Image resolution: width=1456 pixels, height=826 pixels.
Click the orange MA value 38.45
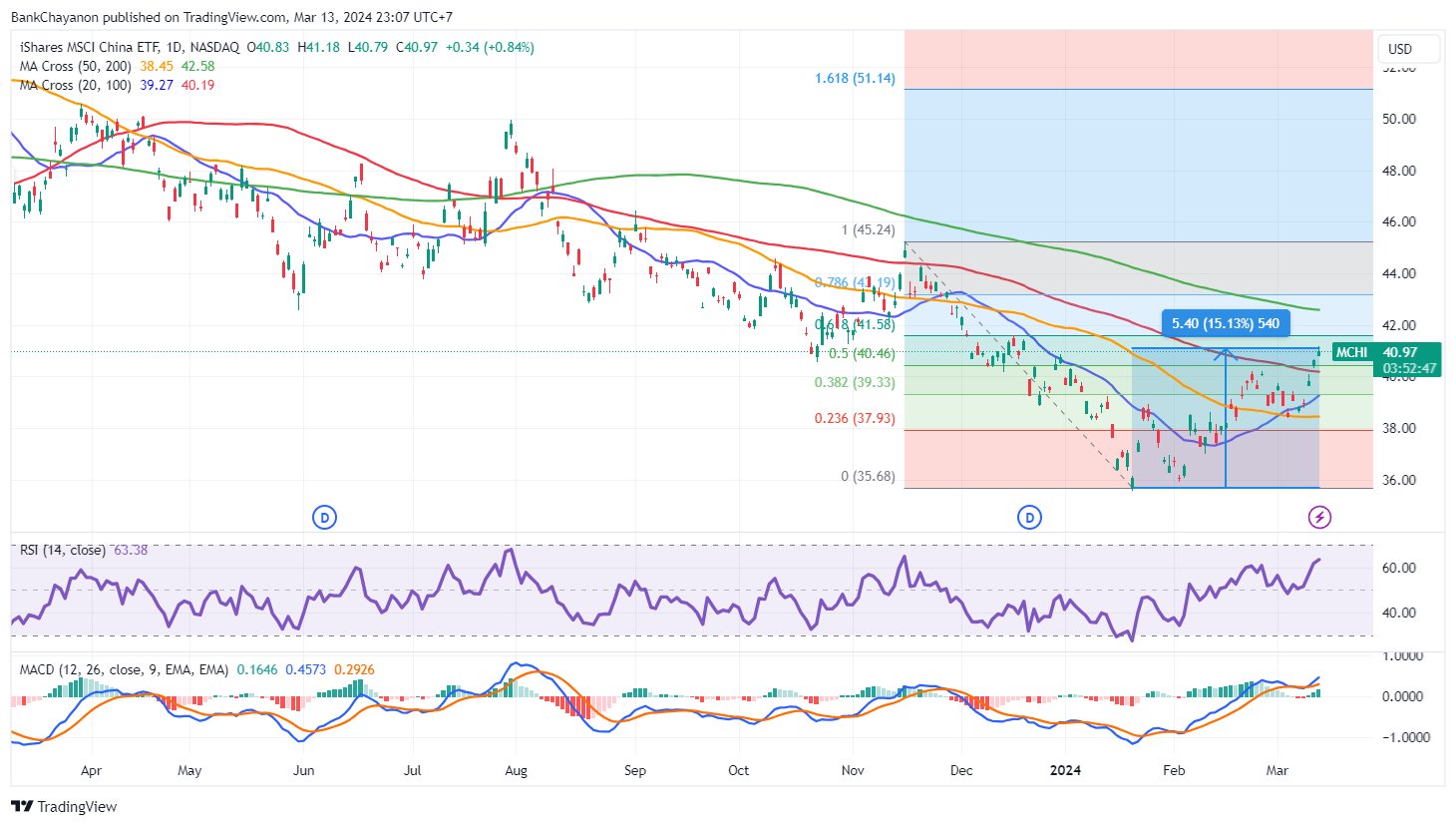(157, 66)
